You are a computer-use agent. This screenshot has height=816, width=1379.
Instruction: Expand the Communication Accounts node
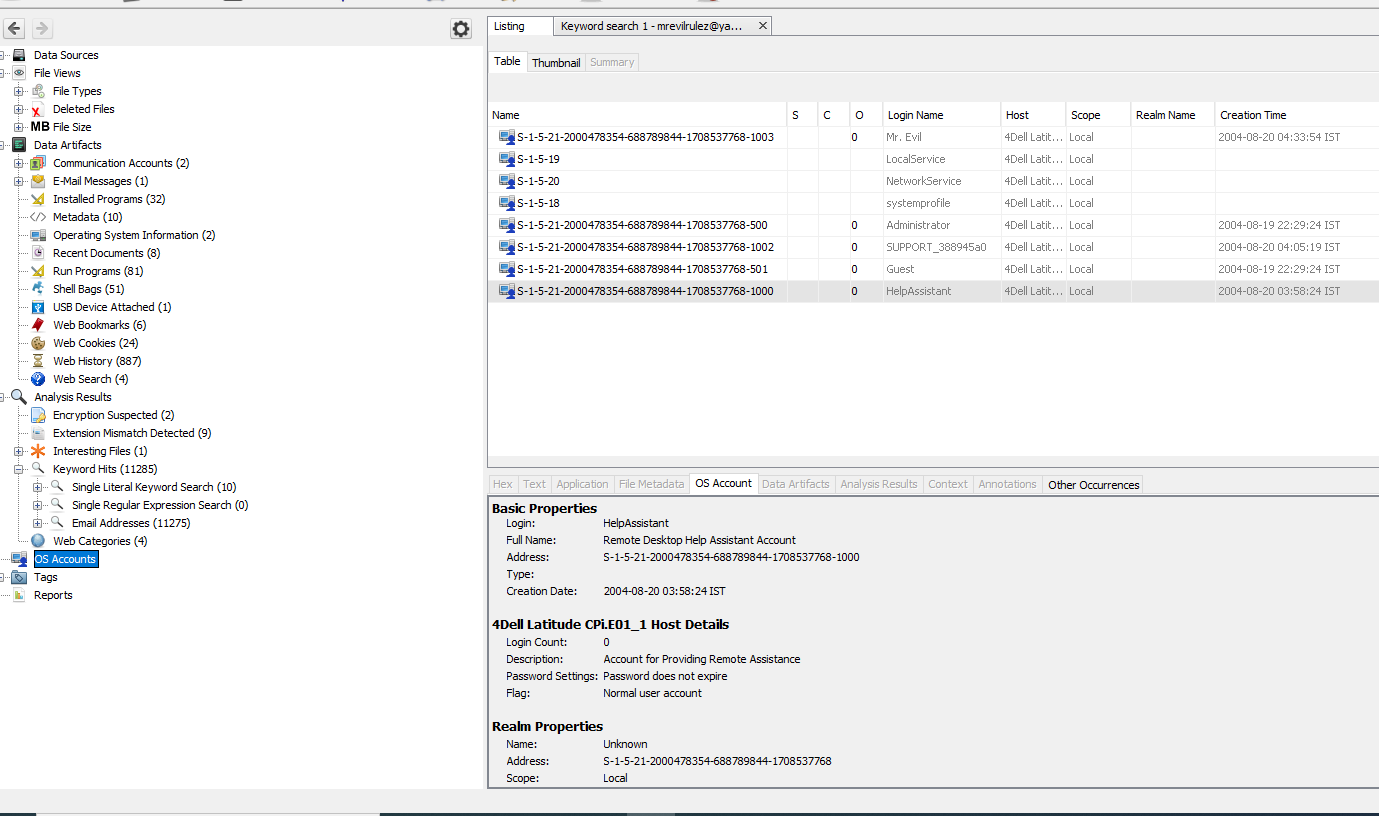pos(18,163)
